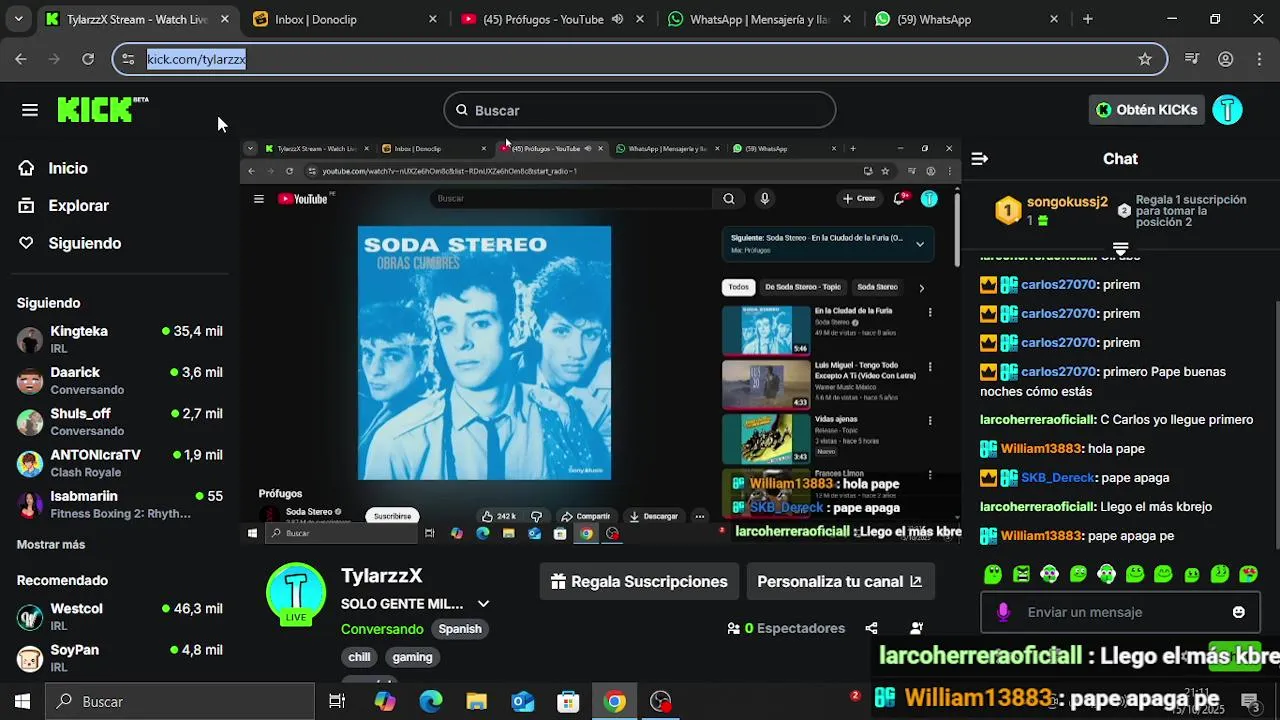Open the Kick profile avatar menu
Image resolution: width=1280 pixels, height=720 pixels.
1227,110
